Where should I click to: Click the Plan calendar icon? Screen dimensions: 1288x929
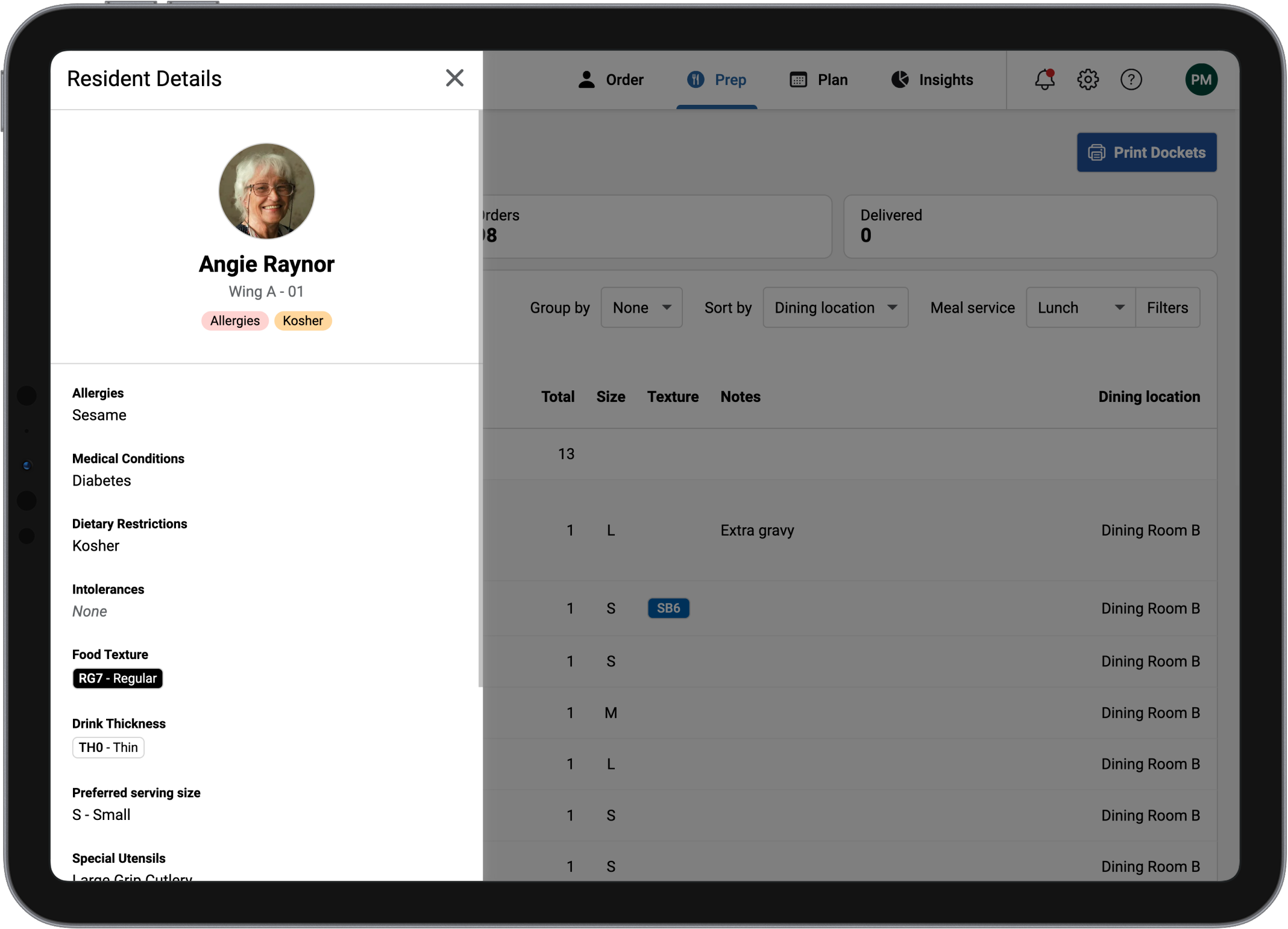799,80
